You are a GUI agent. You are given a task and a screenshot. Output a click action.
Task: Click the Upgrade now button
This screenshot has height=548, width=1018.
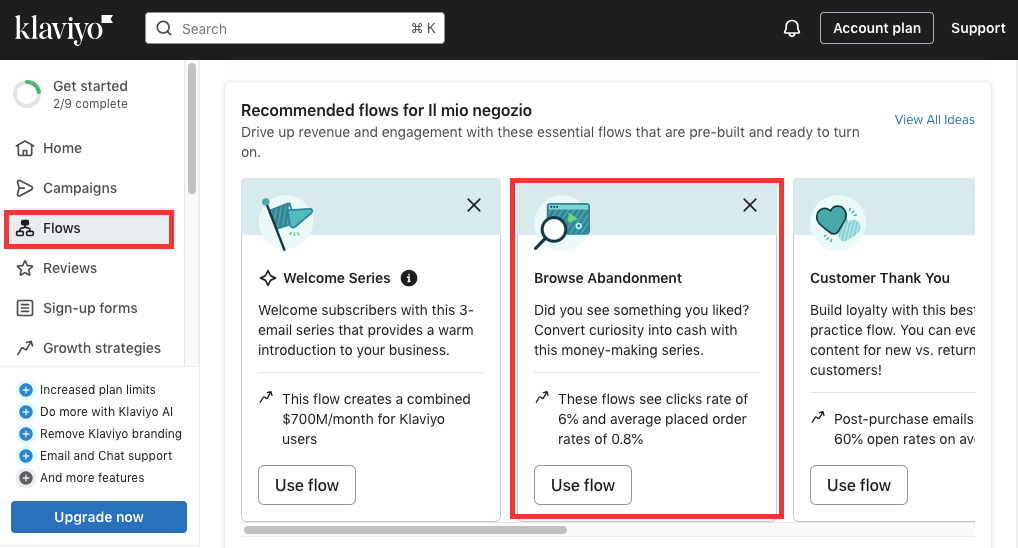[x=99, y=517]
